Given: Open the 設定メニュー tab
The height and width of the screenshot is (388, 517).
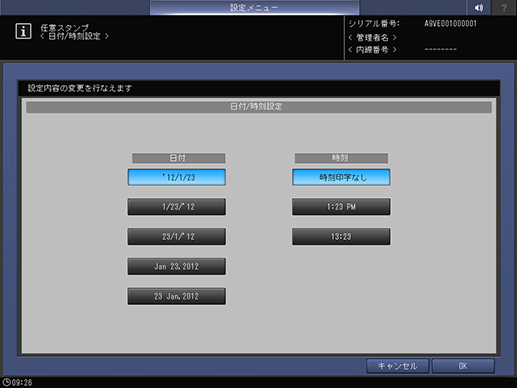Looking at the screenshot, I should tap(254, 7).
